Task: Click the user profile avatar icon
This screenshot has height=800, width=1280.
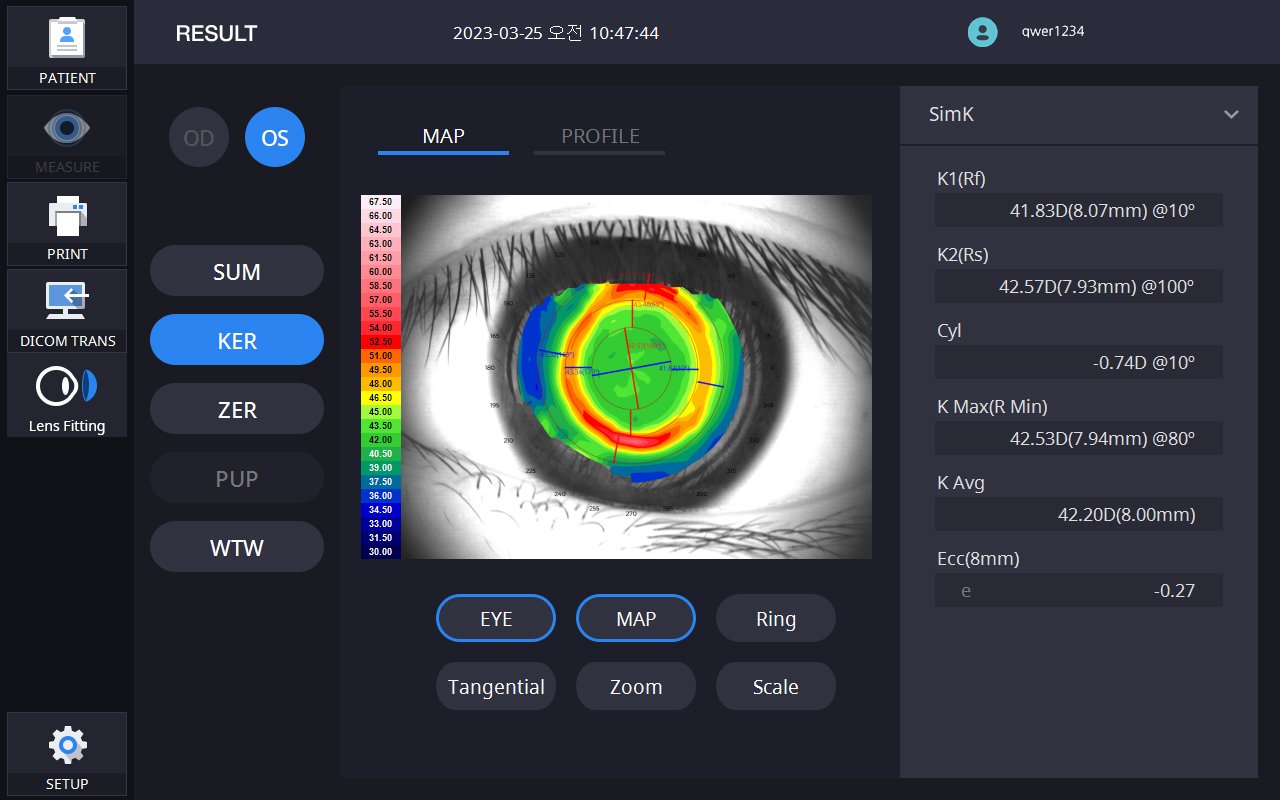Action: (x=983, y=32)
